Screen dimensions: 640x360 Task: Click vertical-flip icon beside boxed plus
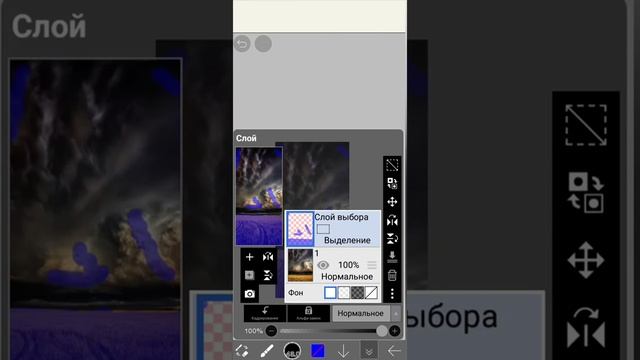(x=268, y=275)
